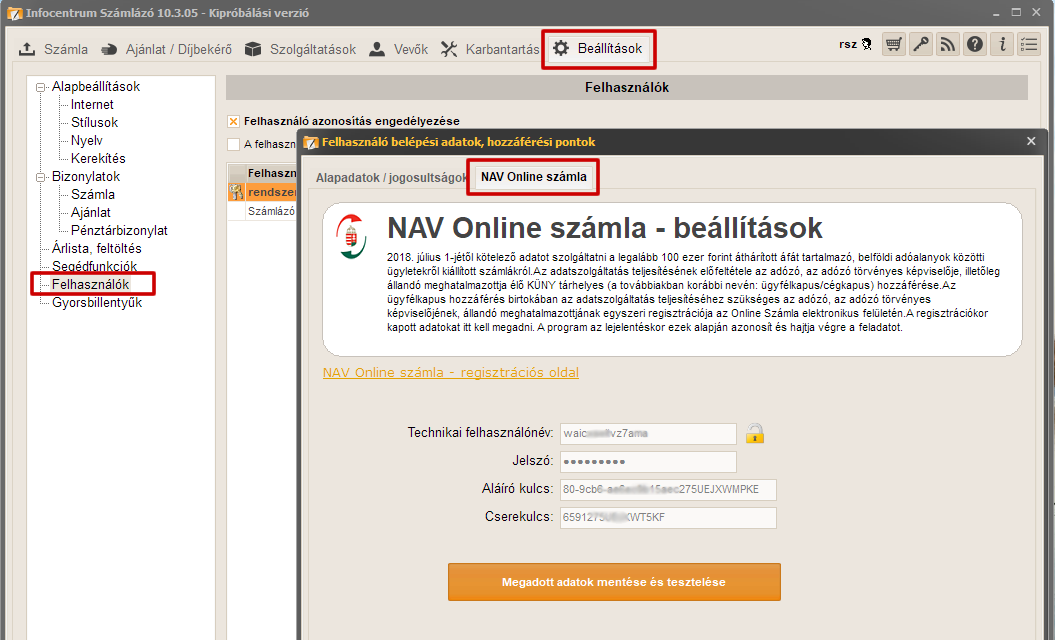Click the key license icon

[920, 44]
